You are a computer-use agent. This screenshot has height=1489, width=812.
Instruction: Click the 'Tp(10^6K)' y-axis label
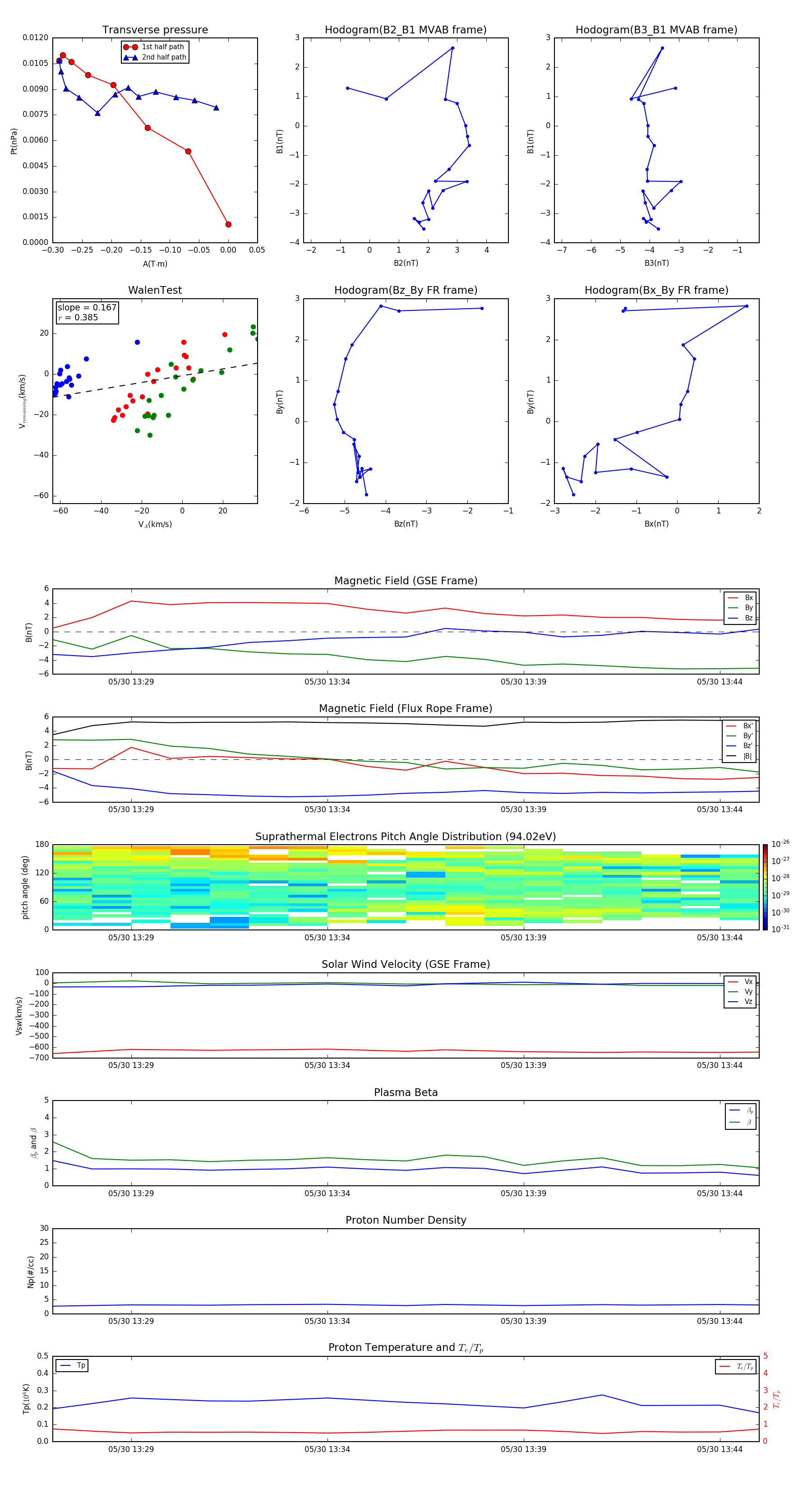[26, 1399]
